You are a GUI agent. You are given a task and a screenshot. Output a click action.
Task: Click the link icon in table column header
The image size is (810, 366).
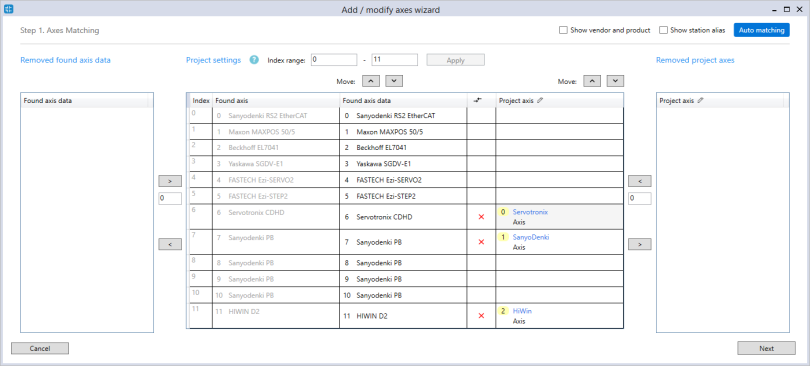coord(478,101)
